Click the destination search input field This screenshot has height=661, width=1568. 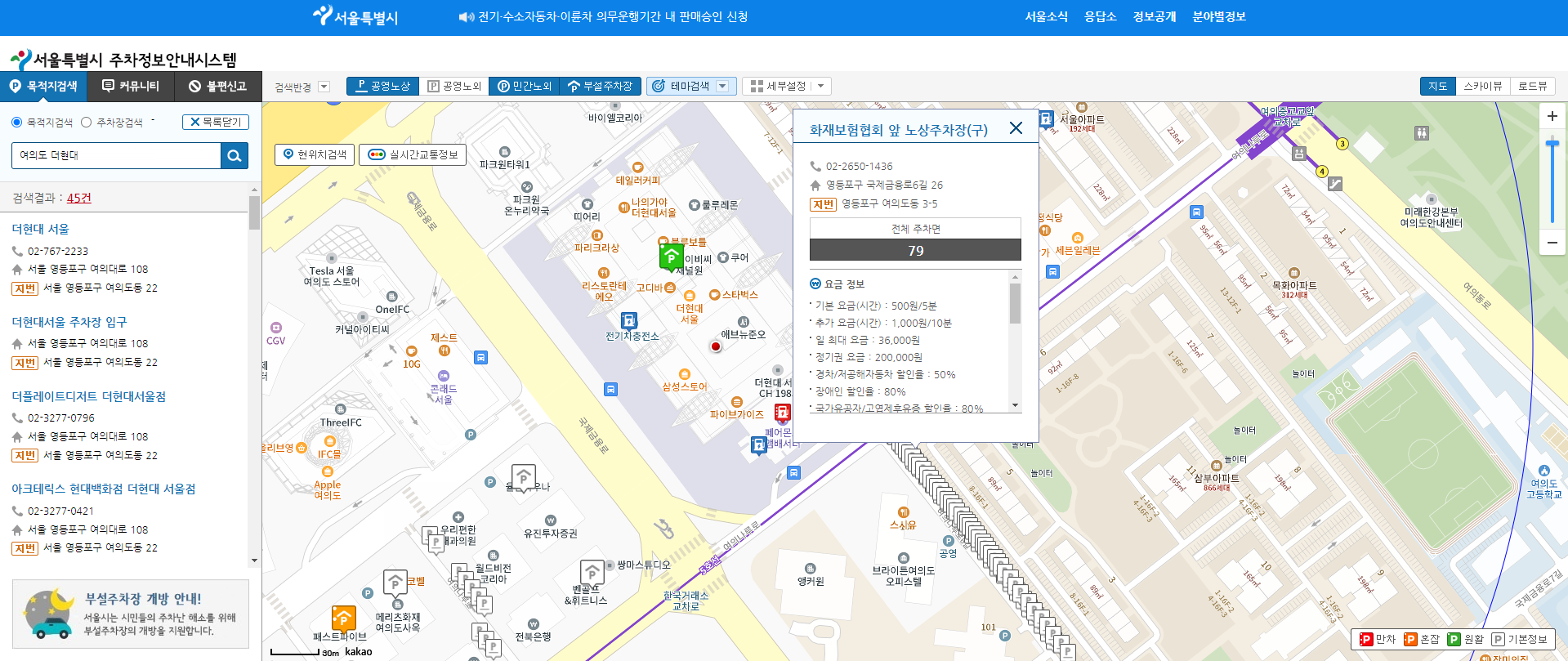pos(116,155)
